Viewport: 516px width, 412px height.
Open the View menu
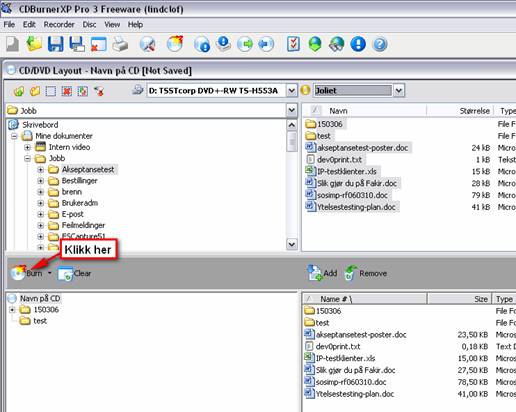tap(112, 25)
